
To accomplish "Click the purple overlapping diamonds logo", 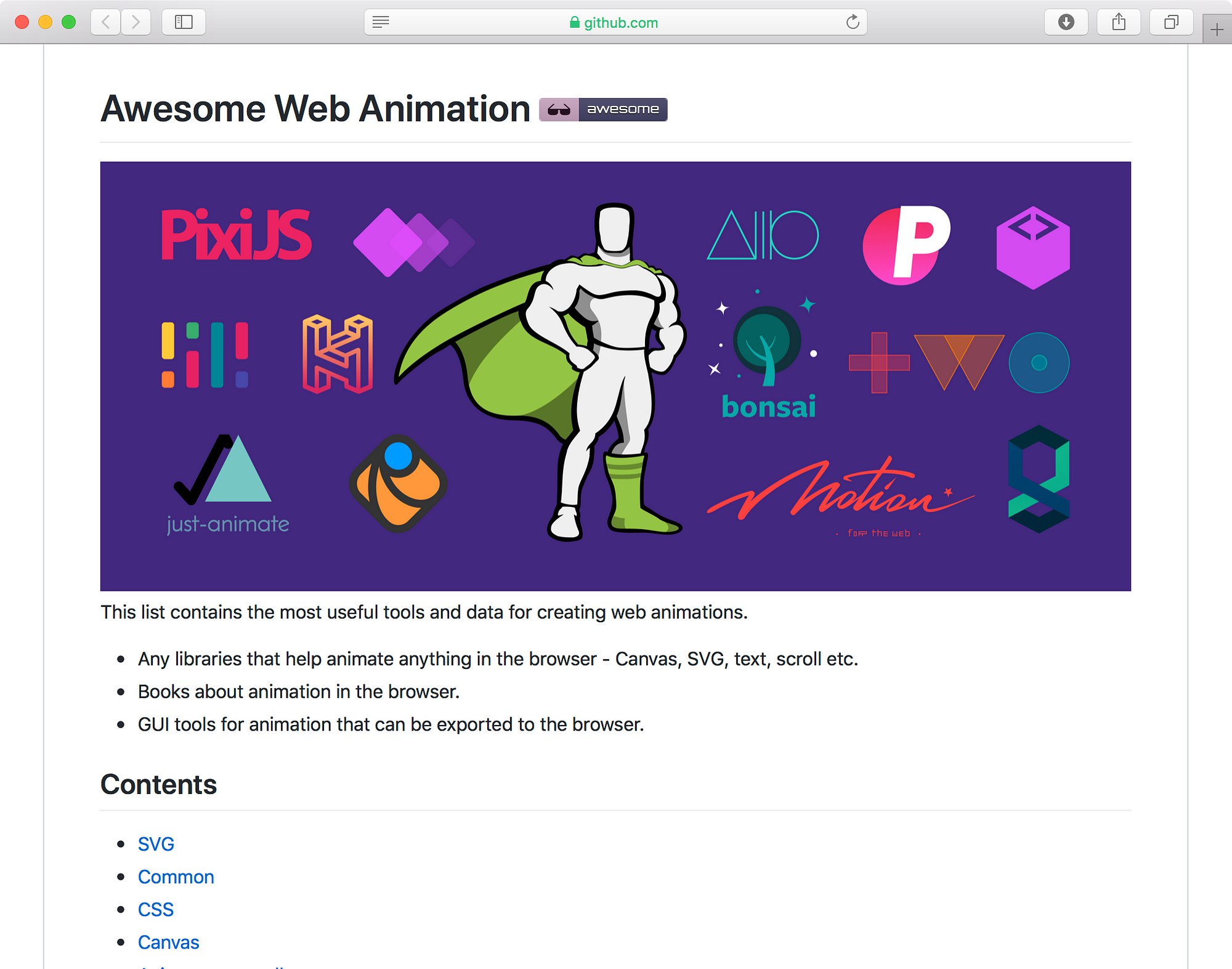I will pyautogui.click(x=414, y=242).
